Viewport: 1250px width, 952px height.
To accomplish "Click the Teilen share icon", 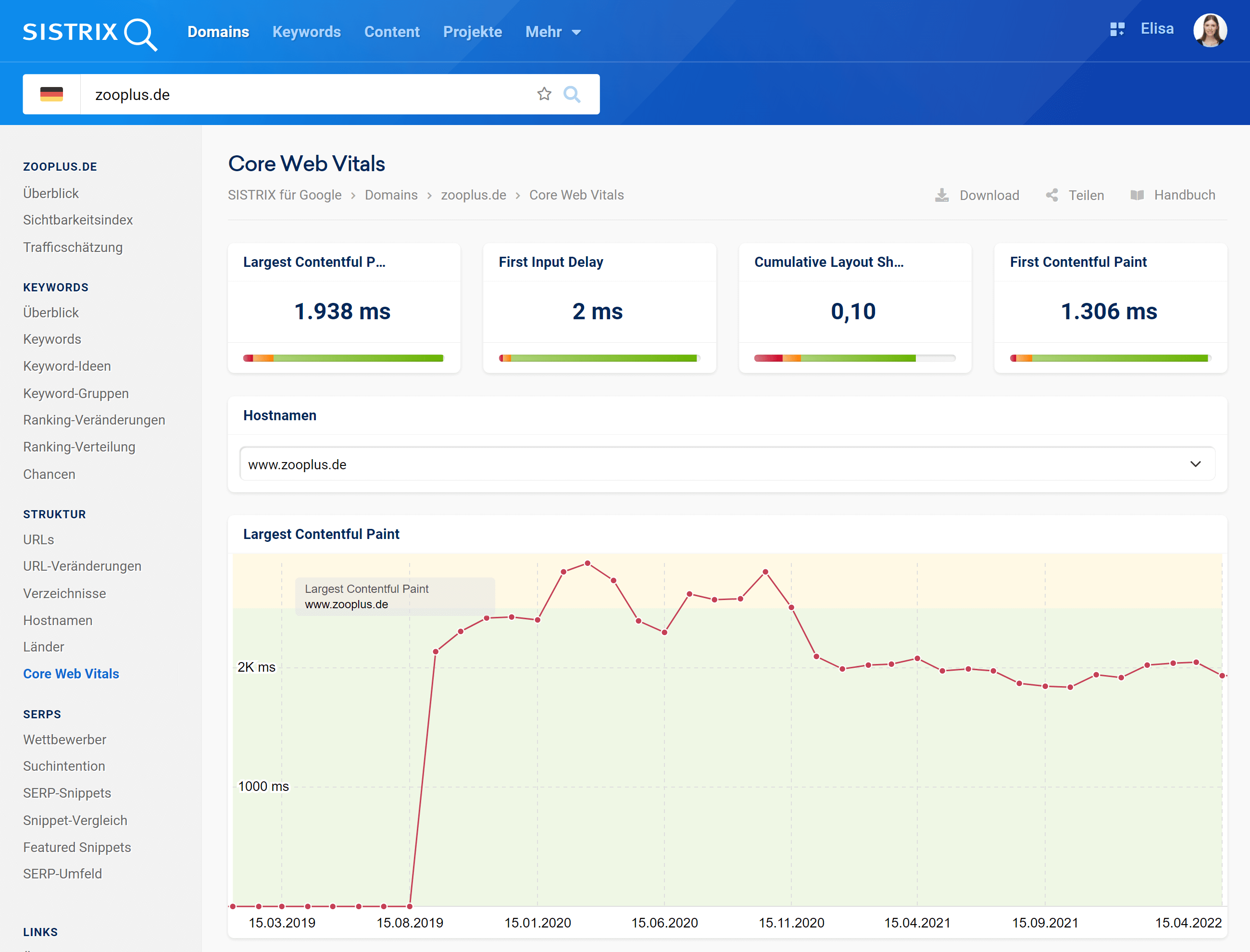I will [x=1052, y=196].
